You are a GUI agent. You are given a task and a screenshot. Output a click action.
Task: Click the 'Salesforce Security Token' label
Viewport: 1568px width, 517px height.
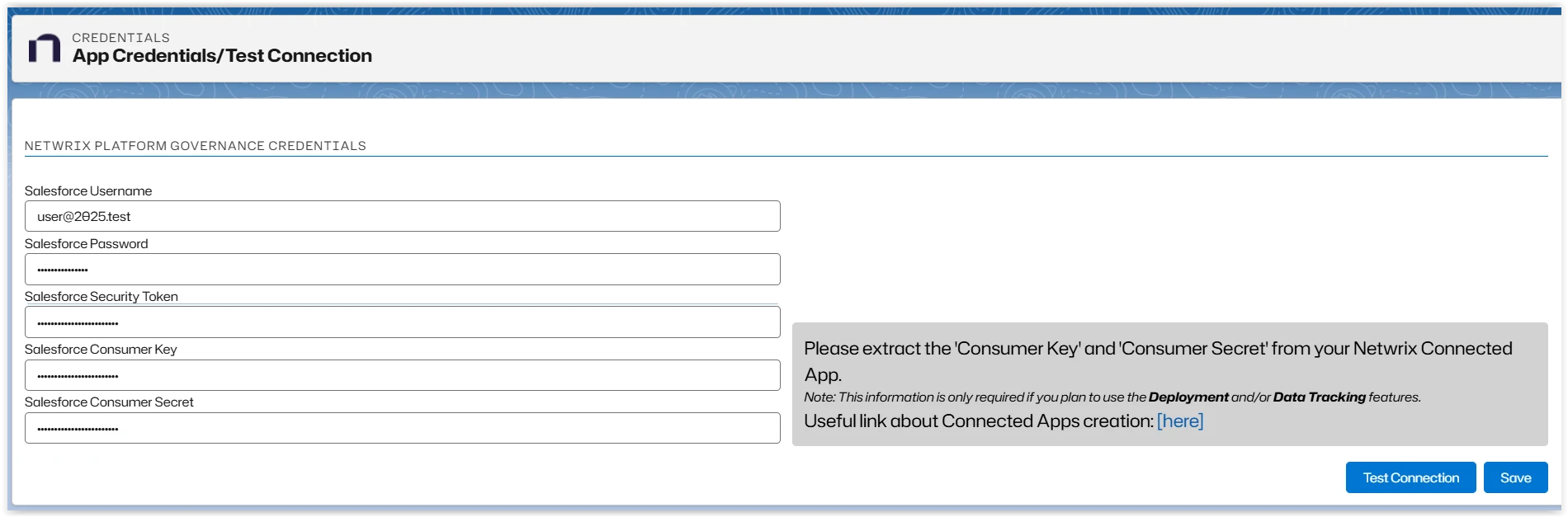point(102,297)
